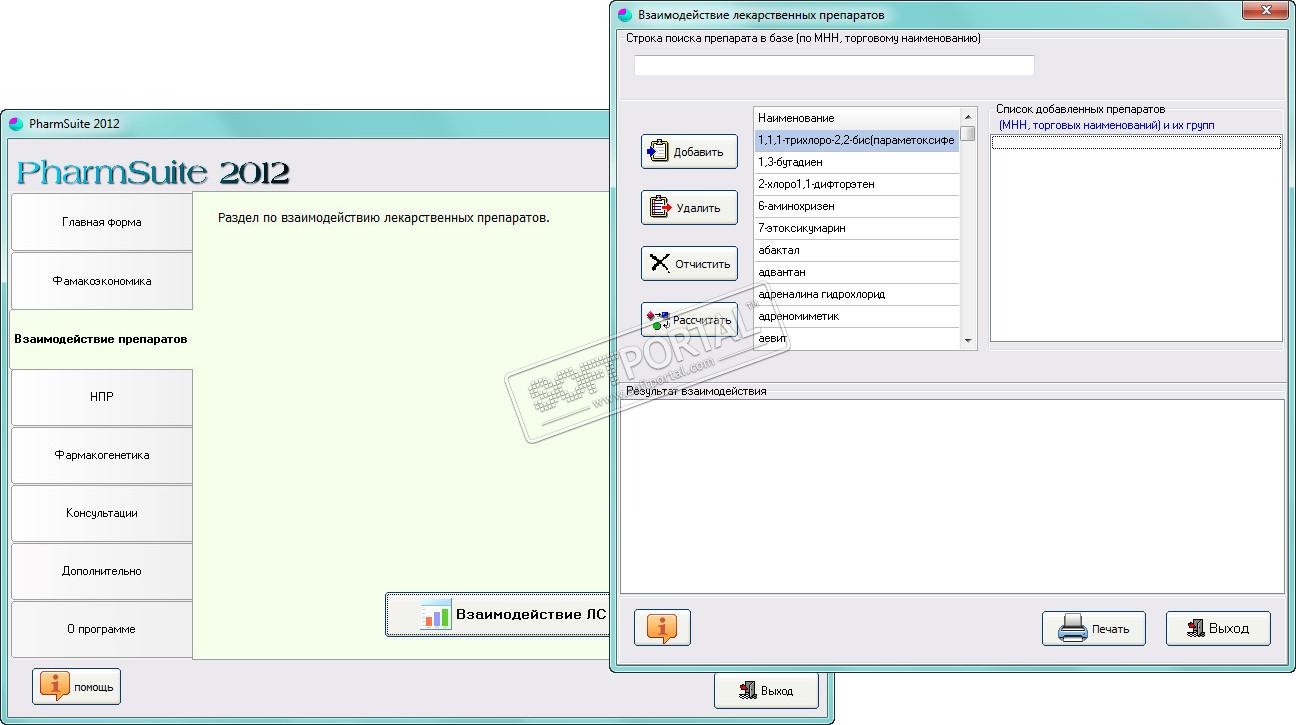Click the drug search input field
Screen dimensions: 1296x725
click(x=834, y=65)
